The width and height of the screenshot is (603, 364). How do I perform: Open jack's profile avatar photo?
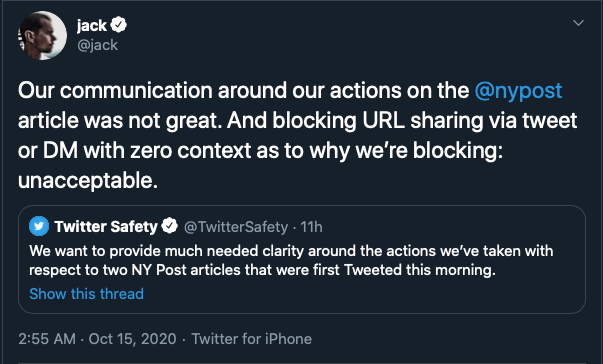click(x=42, y=35)
